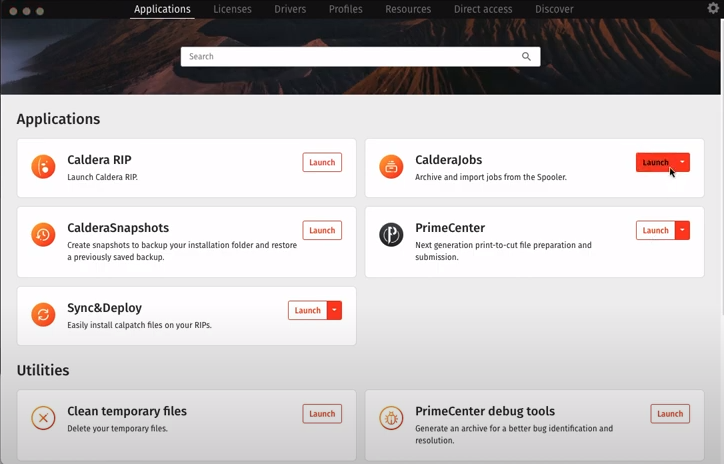Click the PrimeCenter logo icon
The width and height of the screenshot is (724, 464).
coord(391,235)
